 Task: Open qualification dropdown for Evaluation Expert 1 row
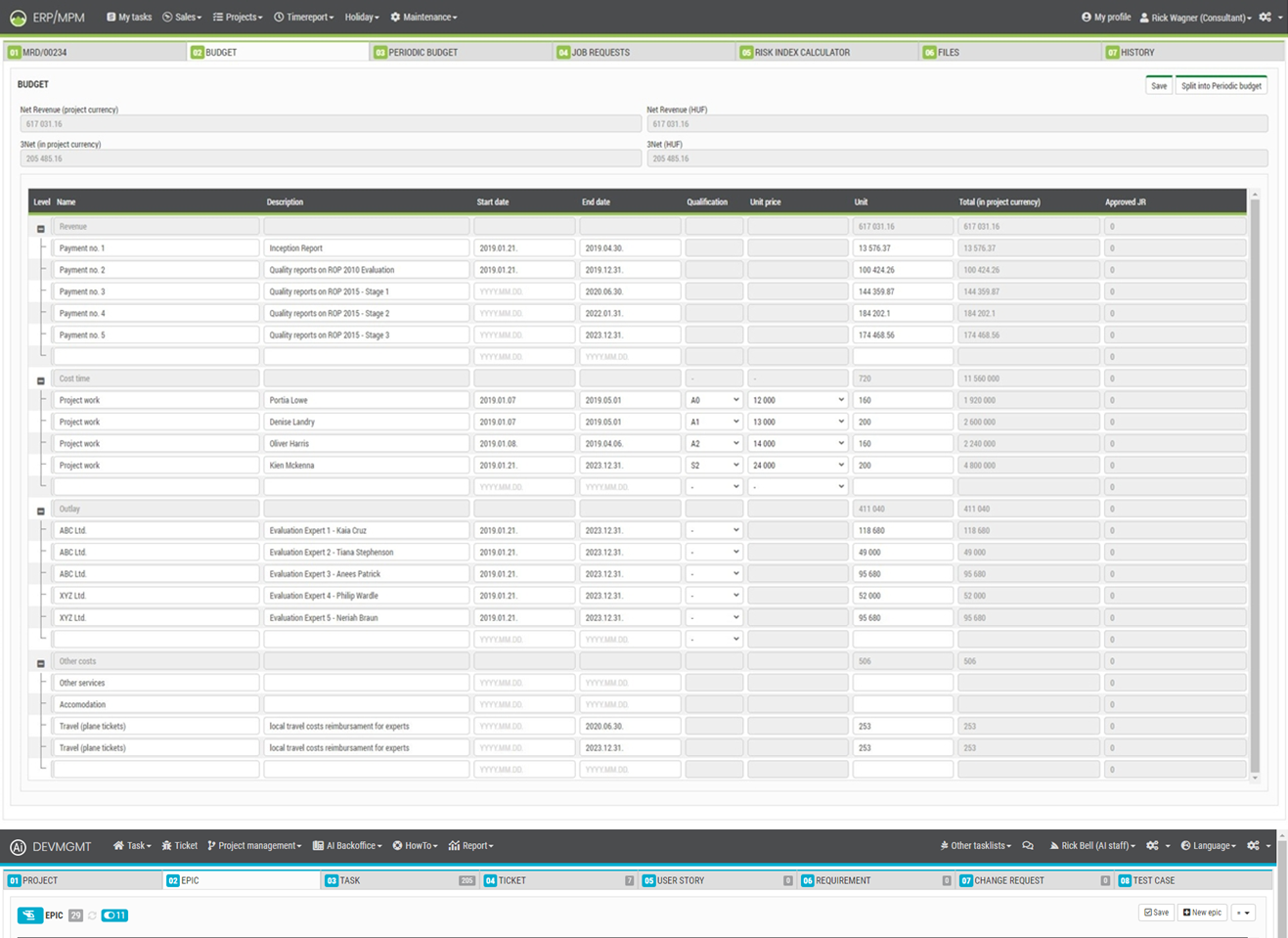[x=714, y=530]
